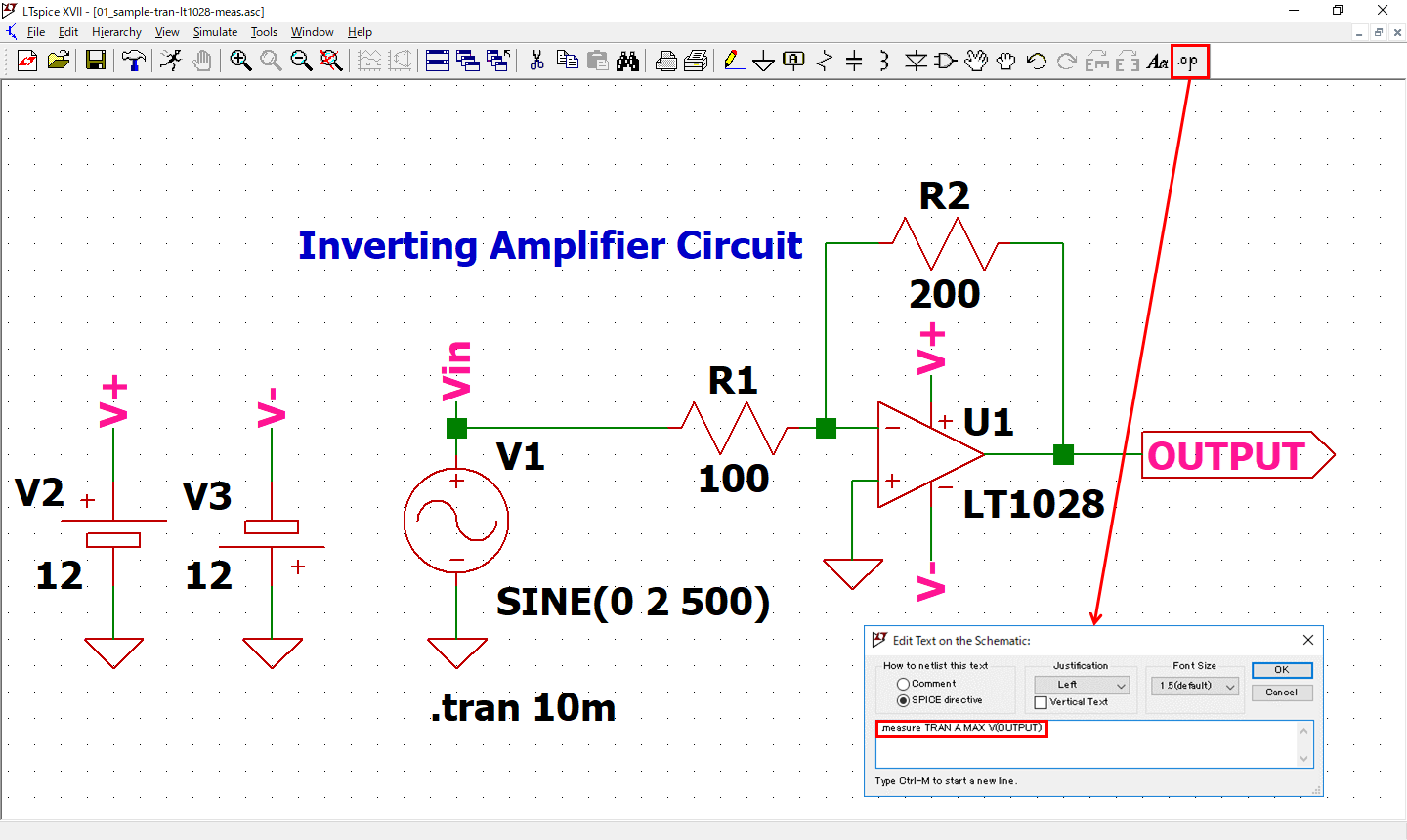Open the Hierarchy menu
The image size is (1407, 840).
coord(116,32)
